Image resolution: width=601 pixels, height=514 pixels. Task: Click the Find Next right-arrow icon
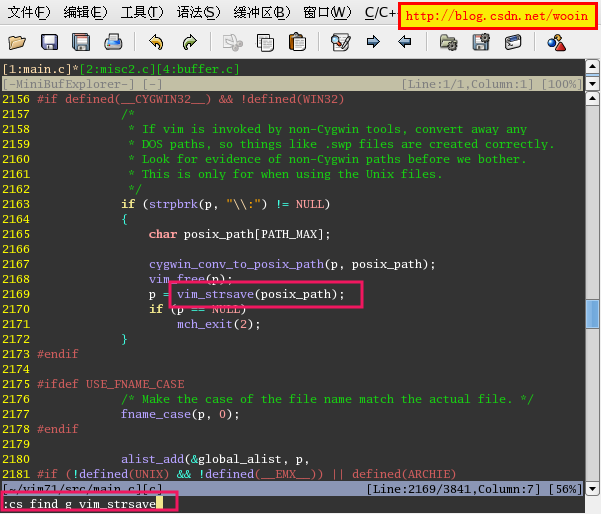pos(373,42)
